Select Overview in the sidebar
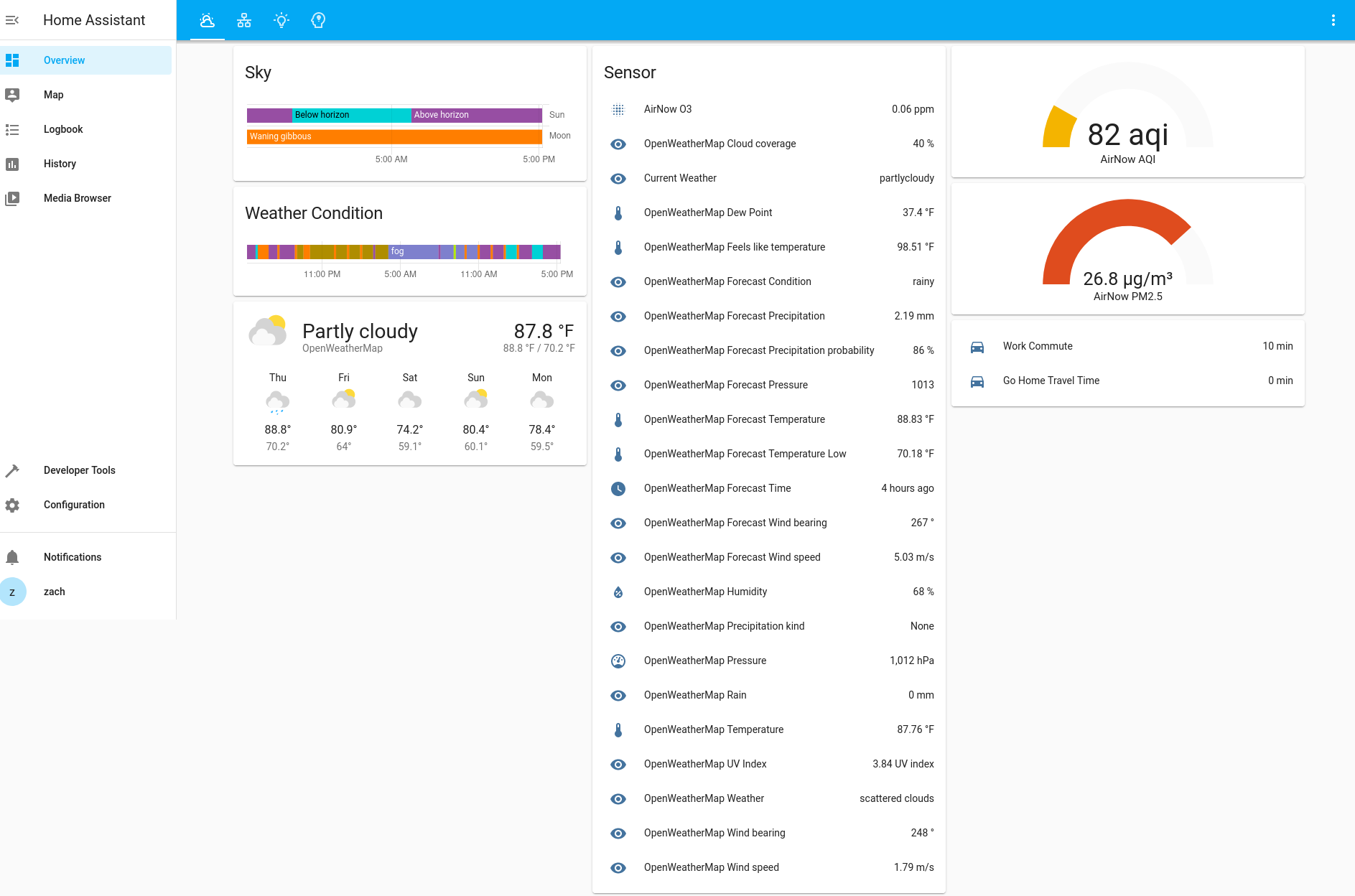The height and width of the screenshot is (896, 1355). (x=86, y=60)
